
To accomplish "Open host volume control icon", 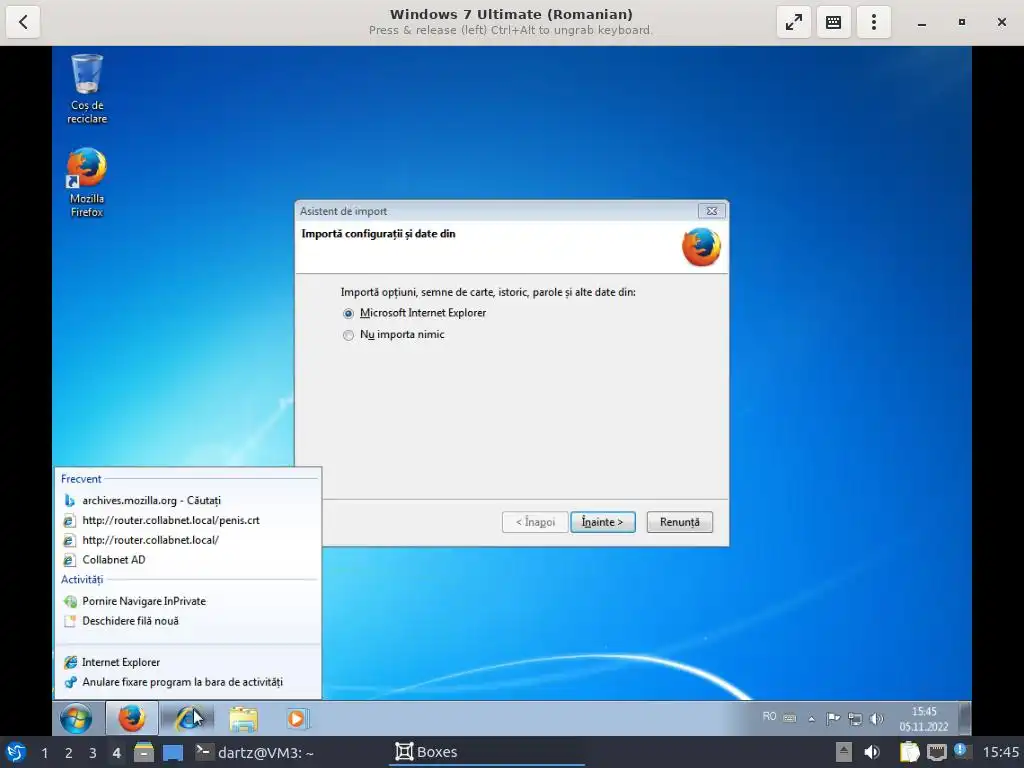I will click(872, 752).
